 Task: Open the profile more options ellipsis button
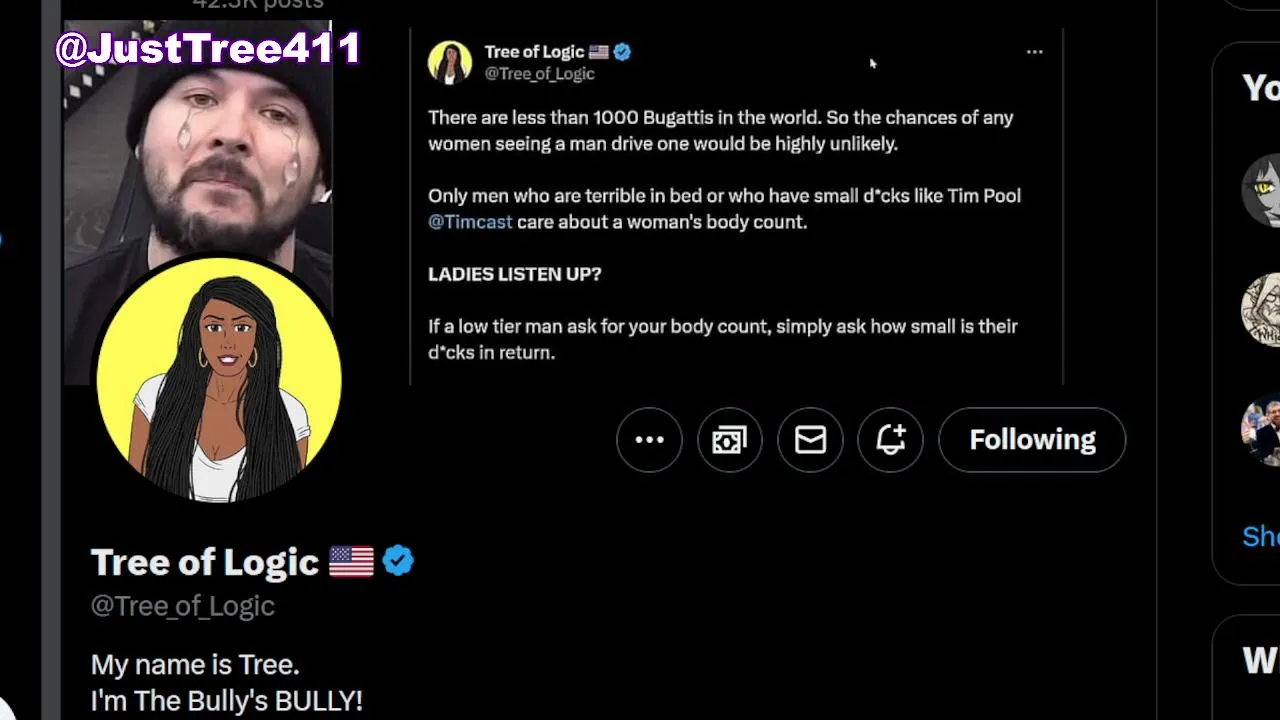click(x=649, y=440)
